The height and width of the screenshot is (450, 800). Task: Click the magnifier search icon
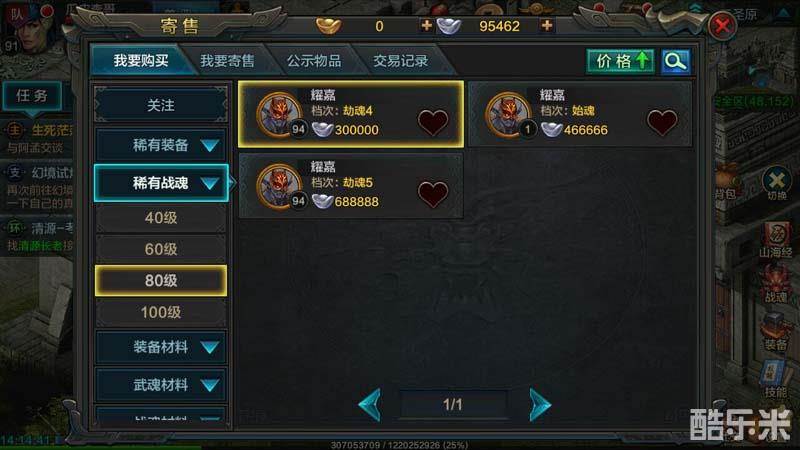[x=676, y=62]
